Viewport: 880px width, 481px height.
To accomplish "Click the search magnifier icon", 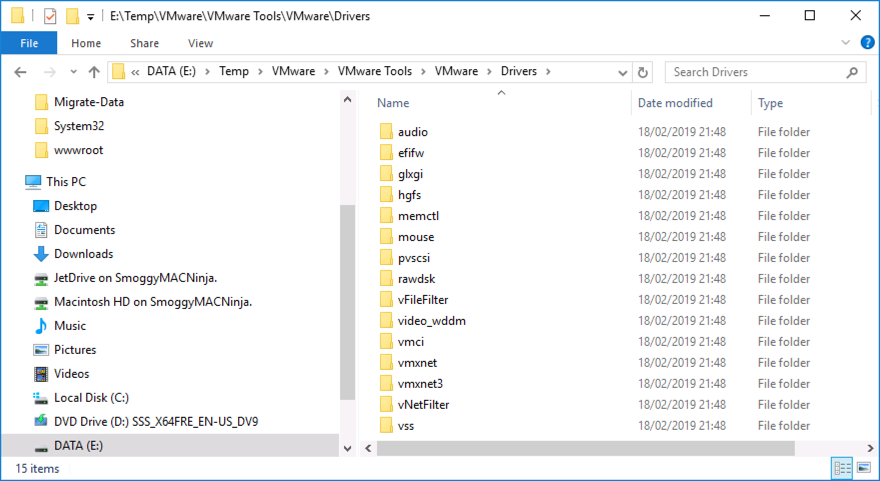I will click(x=852, y=72).
